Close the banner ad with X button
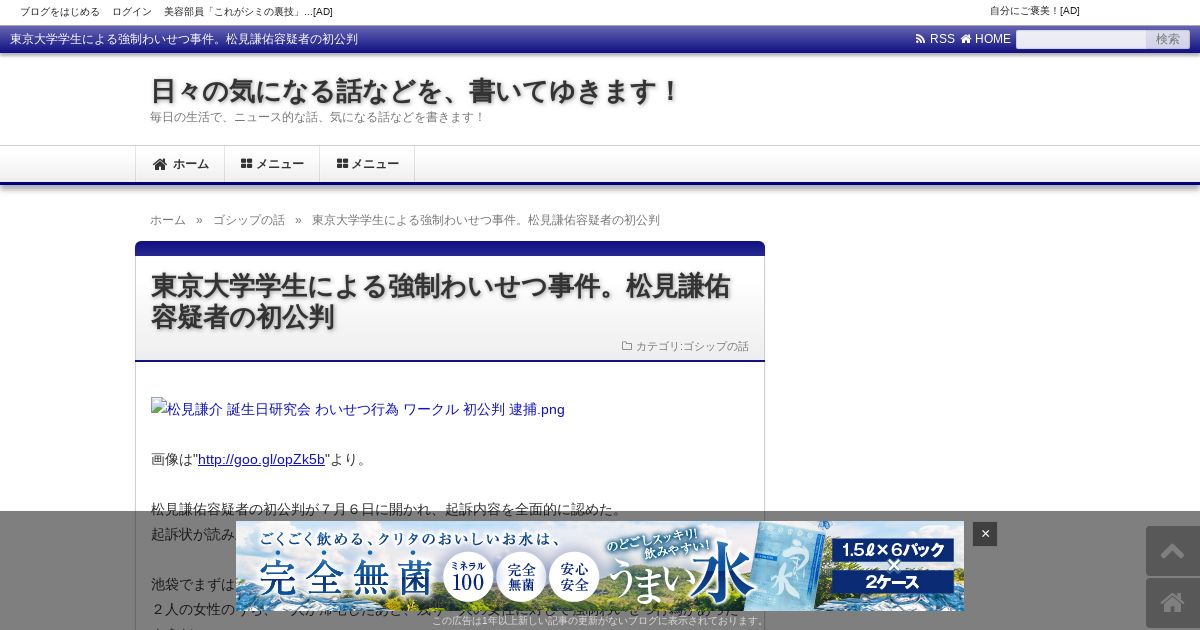 [985, 534]
